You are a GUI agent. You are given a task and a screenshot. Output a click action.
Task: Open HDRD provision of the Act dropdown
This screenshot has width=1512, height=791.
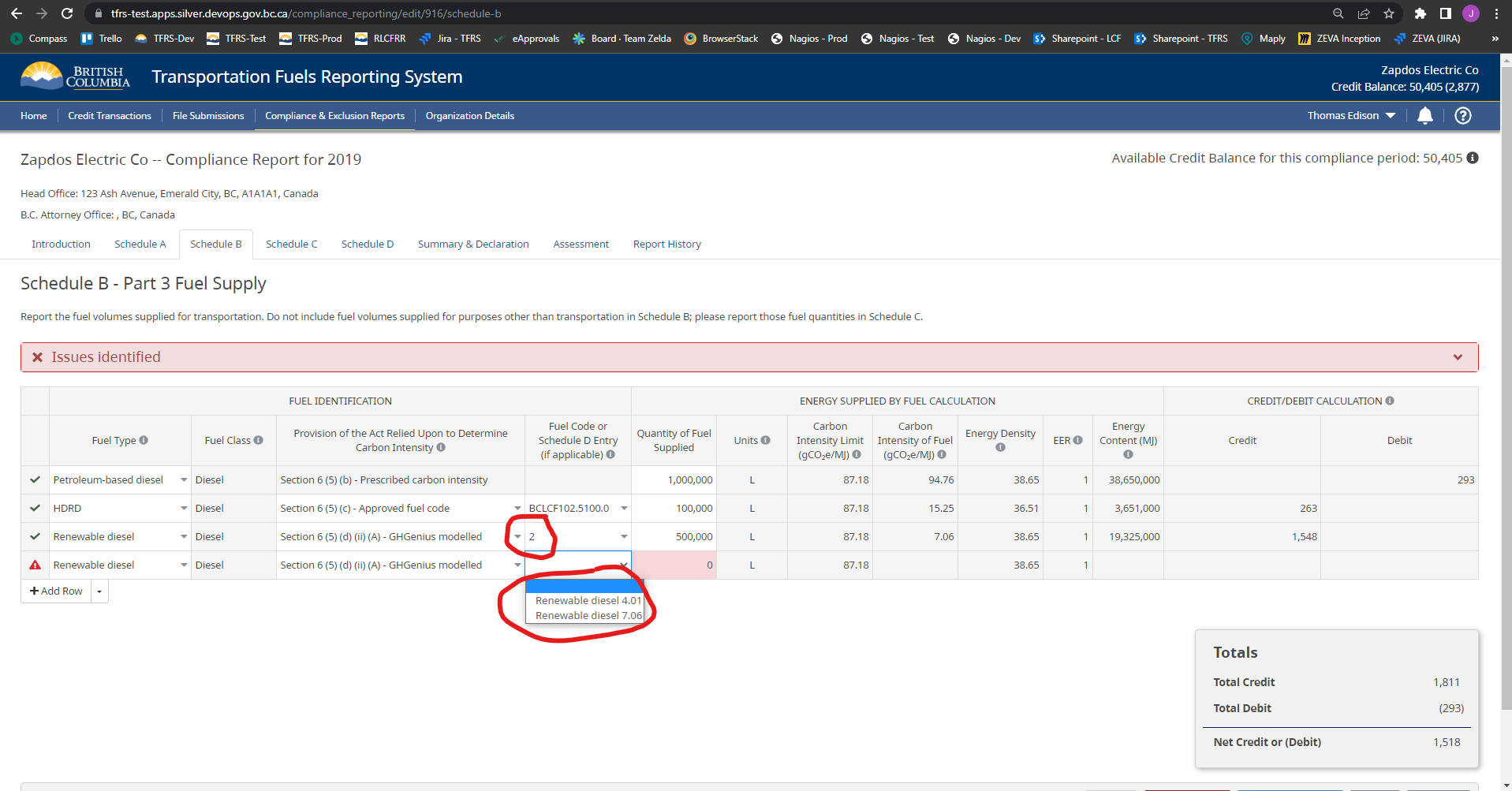click(x=517, y=508)
